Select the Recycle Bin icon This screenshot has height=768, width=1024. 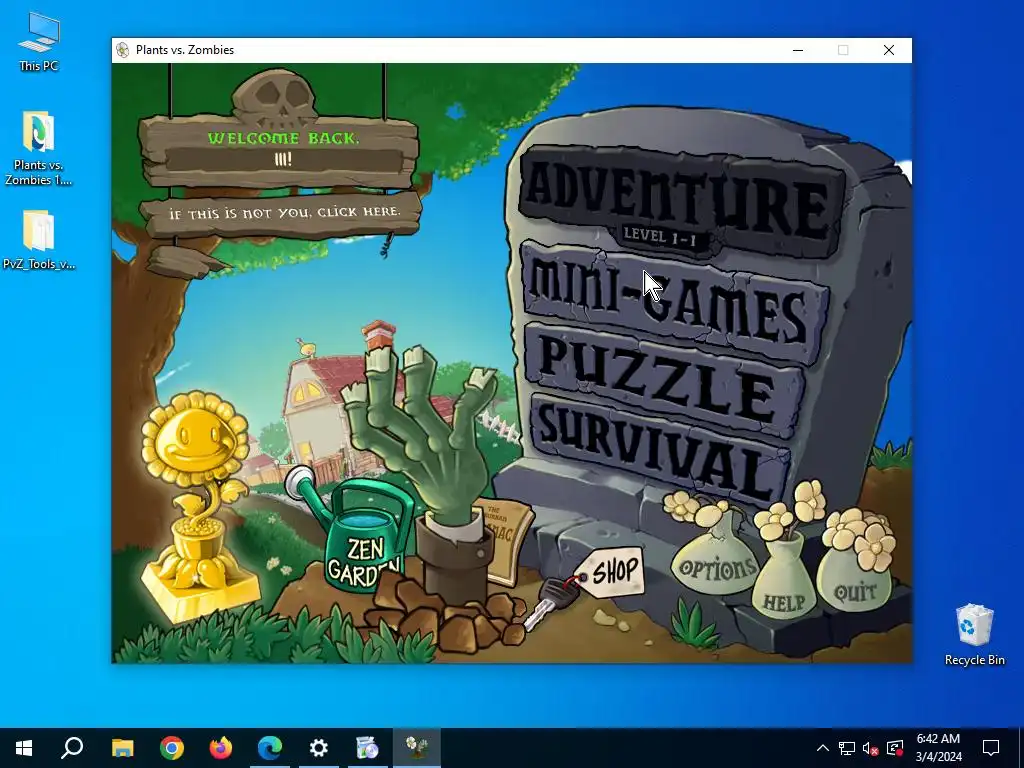pos(974,635)
